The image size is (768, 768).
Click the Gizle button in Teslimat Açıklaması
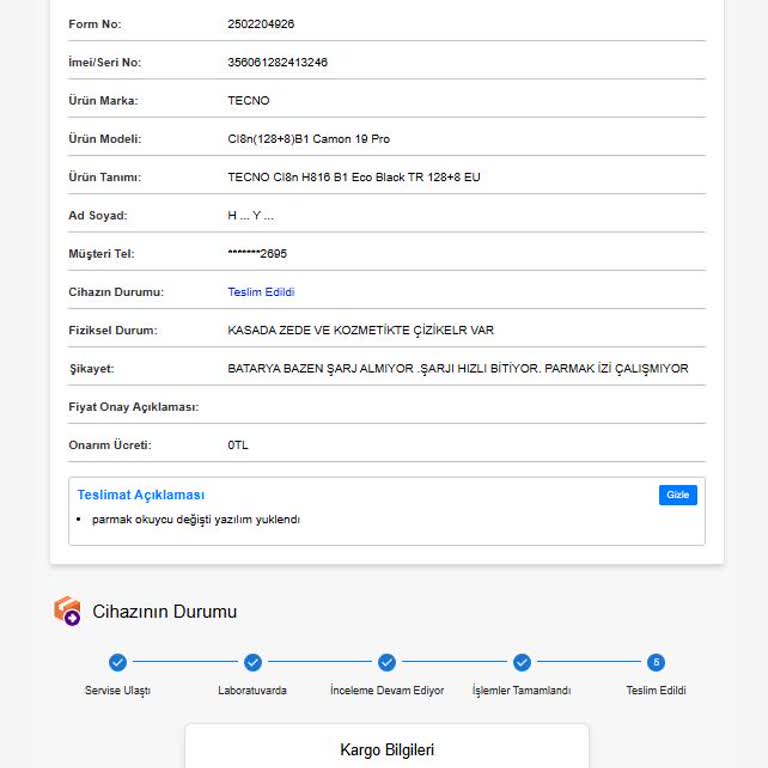(x=677, y=495)
